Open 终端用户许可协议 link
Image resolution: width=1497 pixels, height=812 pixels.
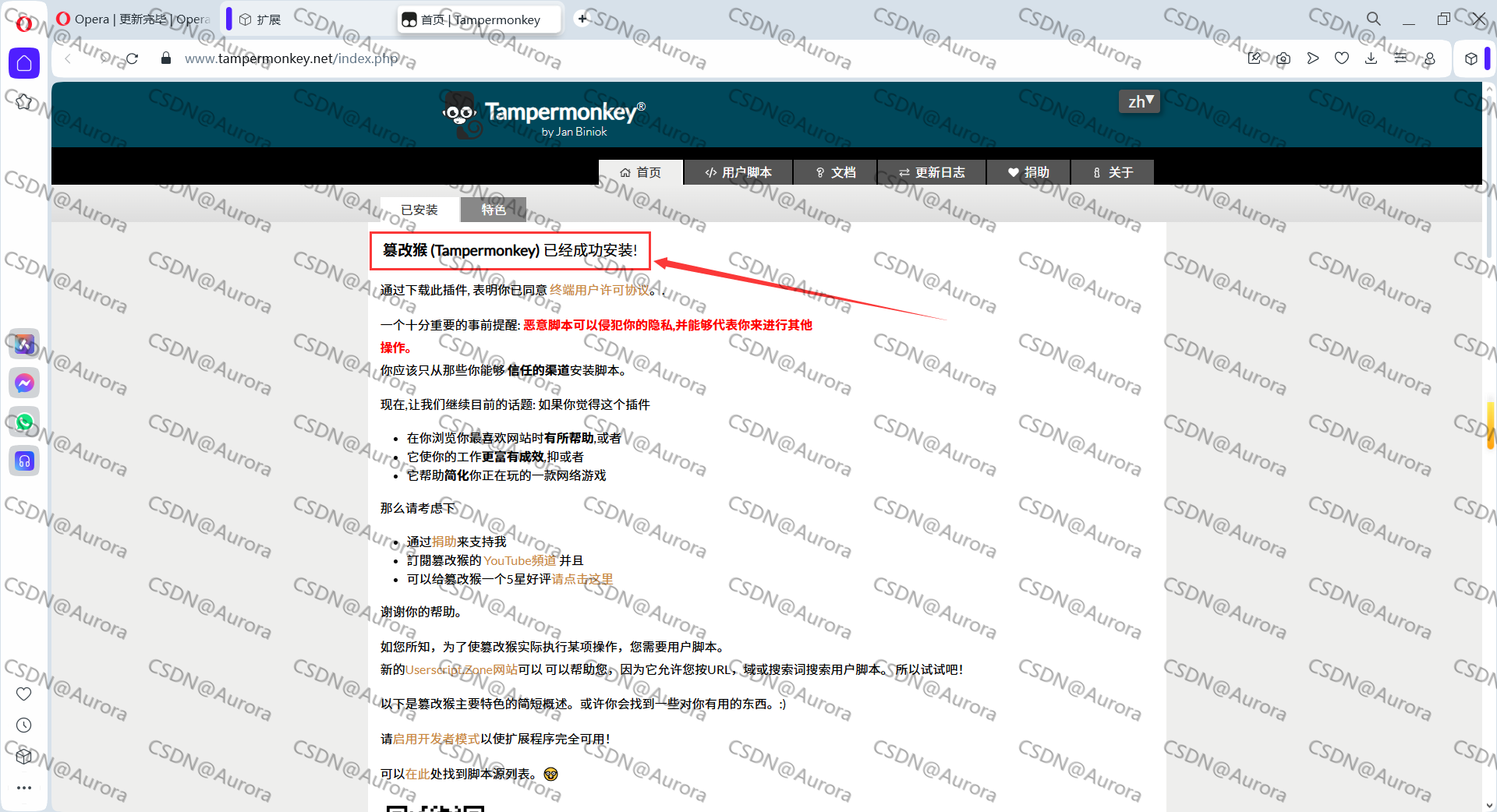point(600,290)
